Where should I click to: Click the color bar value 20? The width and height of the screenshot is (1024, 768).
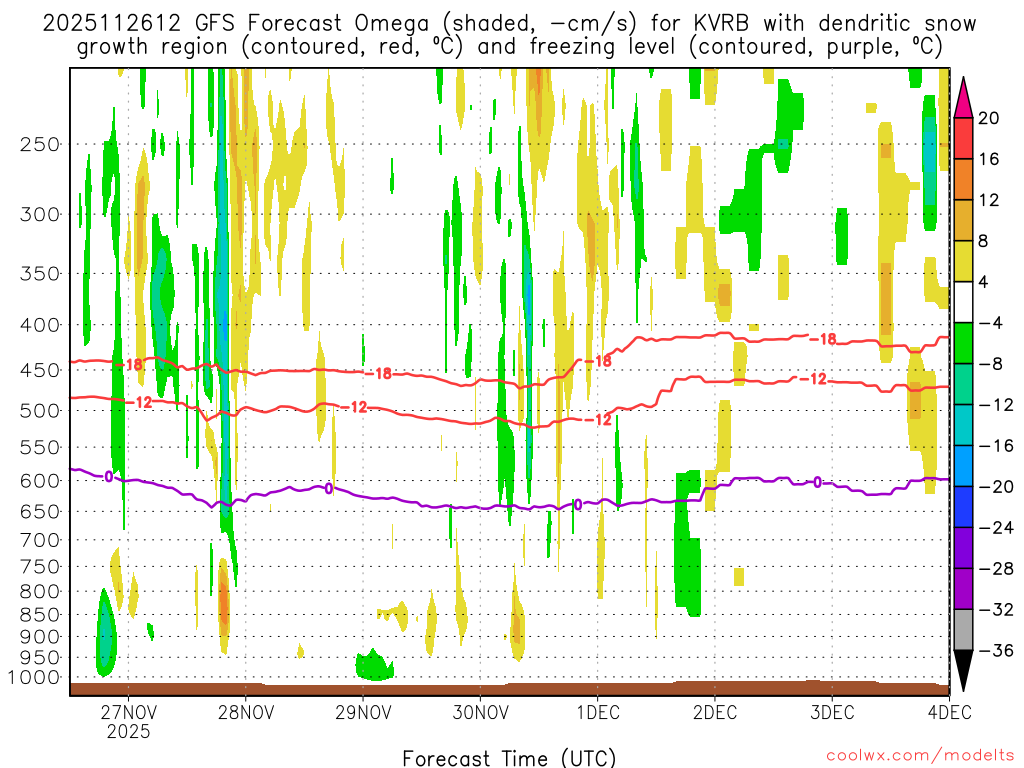(x=989, y=118)
